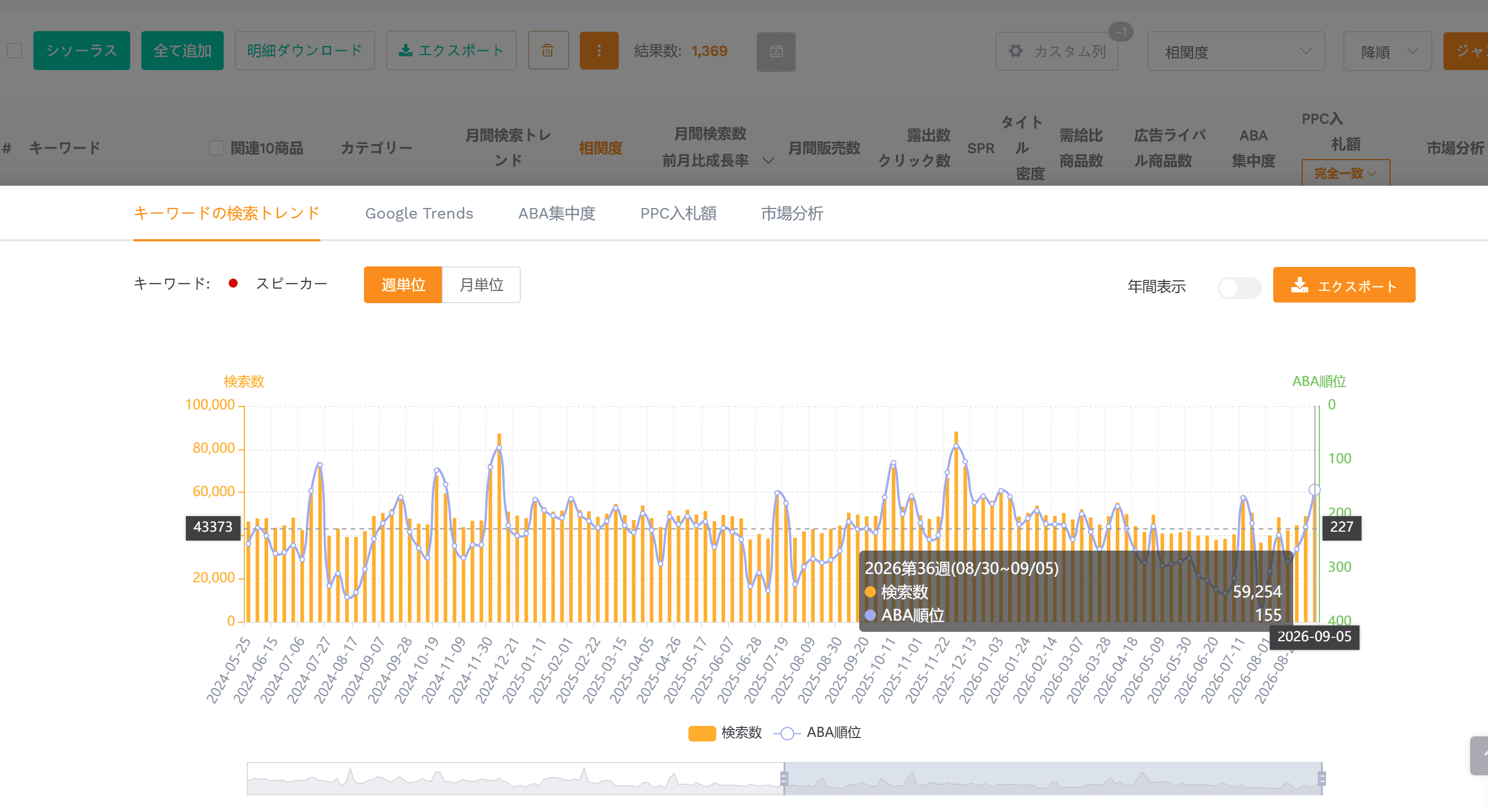
Task: Click the 明細ダウンロード button
Action: pyautogui.click(x=304, y=51)
